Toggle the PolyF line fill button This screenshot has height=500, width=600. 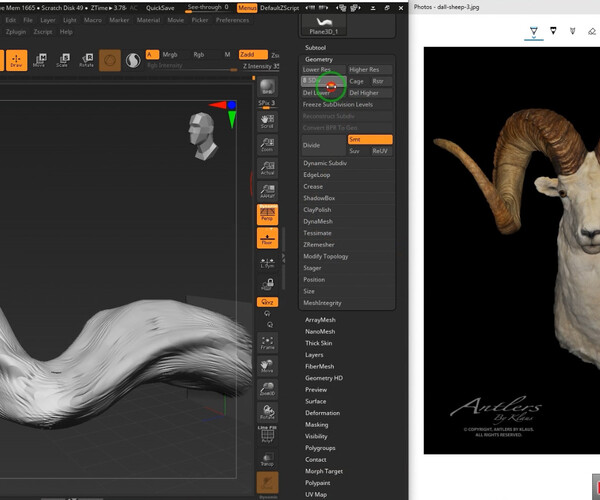tap(267, 435)
